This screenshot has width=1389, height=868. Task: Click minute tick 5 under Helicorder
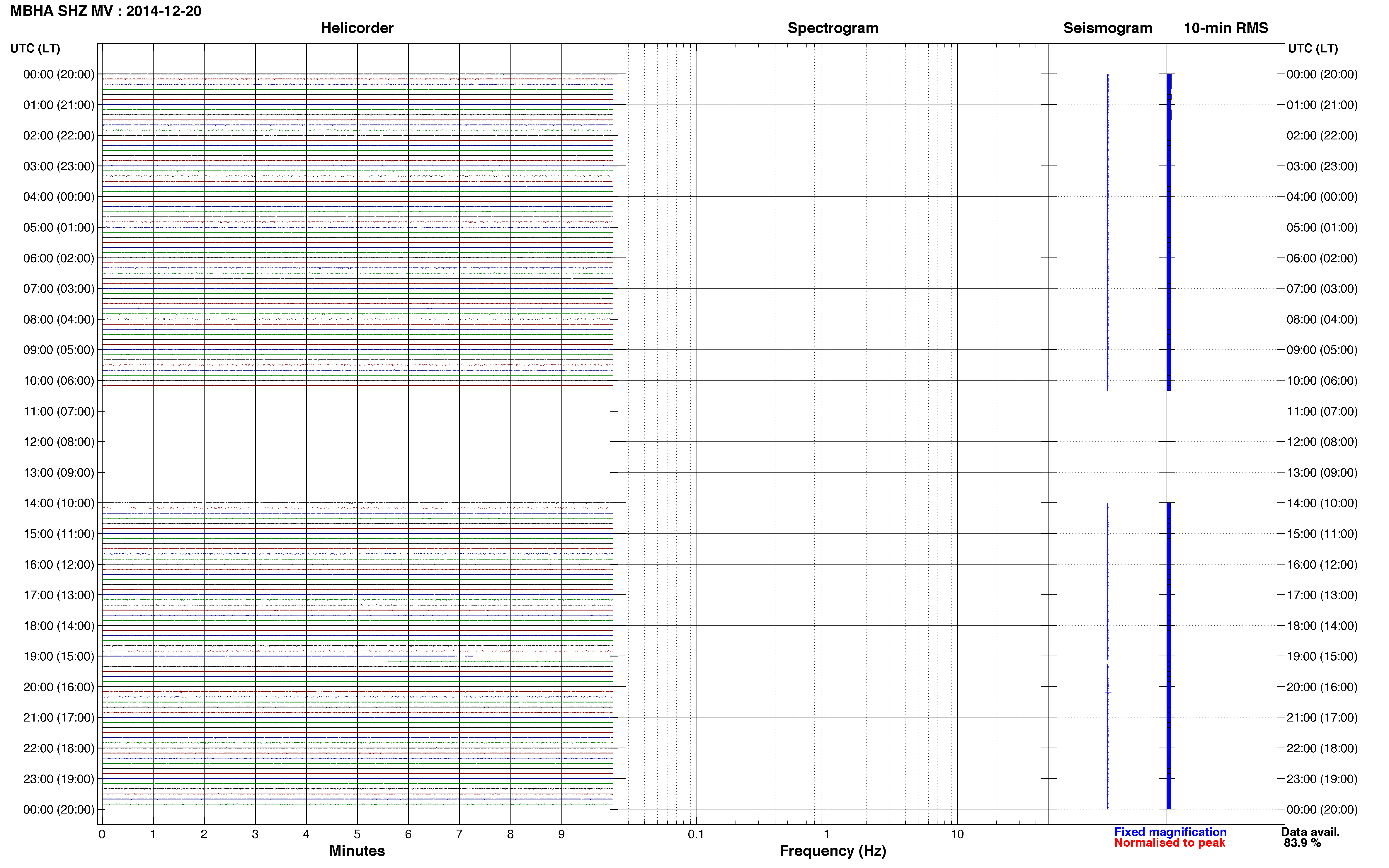(357, 834)
